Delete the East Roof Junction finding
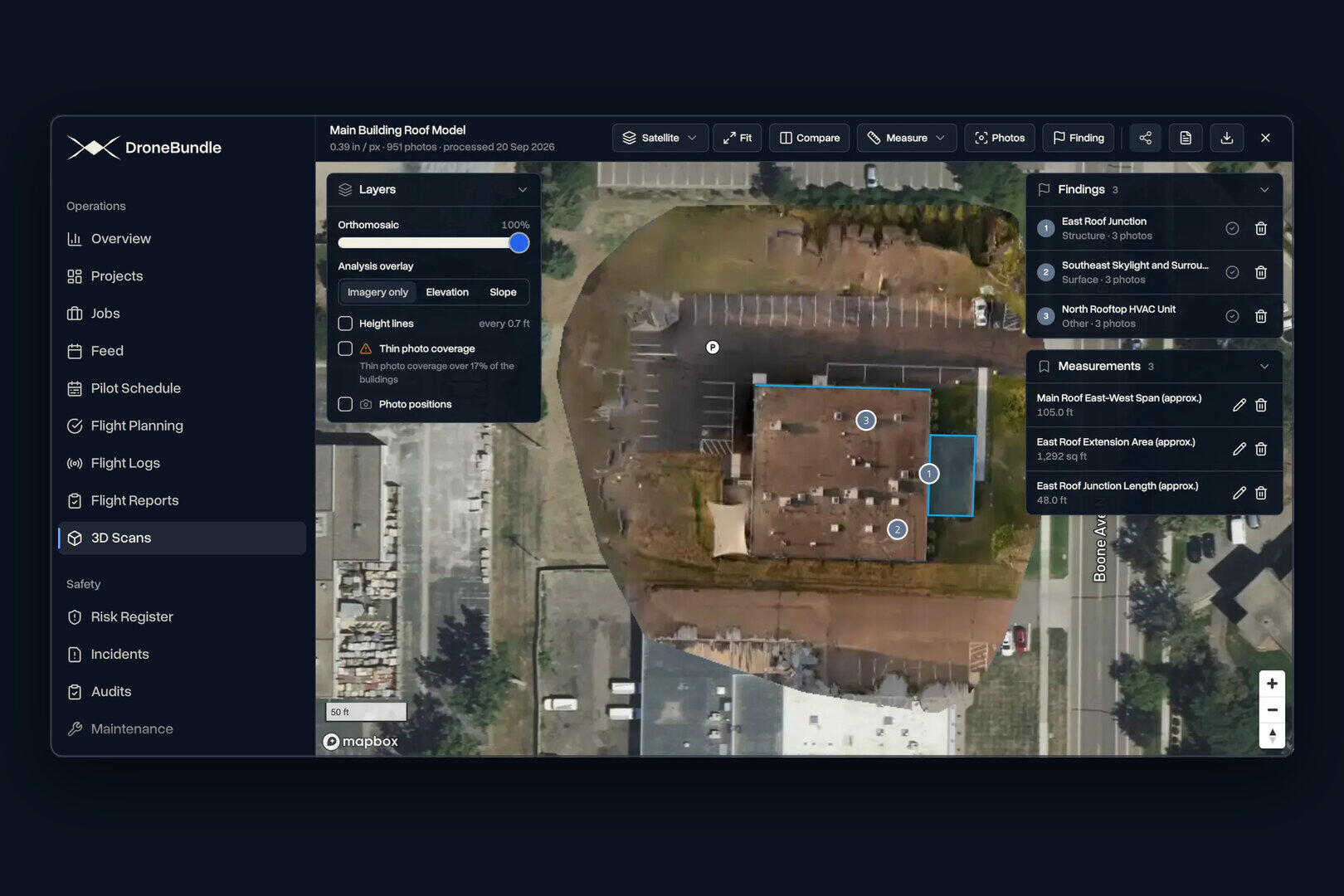This screenshot has width=1344, height=896. click(x=1260, y=228)
